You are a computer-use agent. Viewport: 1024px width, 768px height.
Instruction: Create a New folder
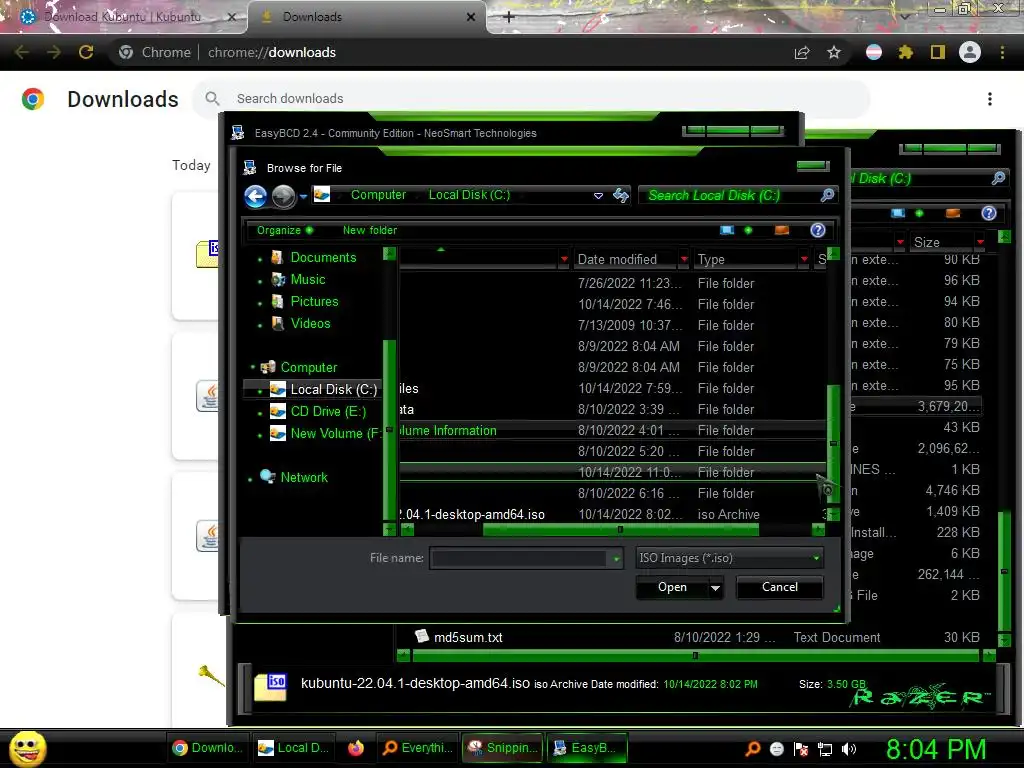(370, 230)
